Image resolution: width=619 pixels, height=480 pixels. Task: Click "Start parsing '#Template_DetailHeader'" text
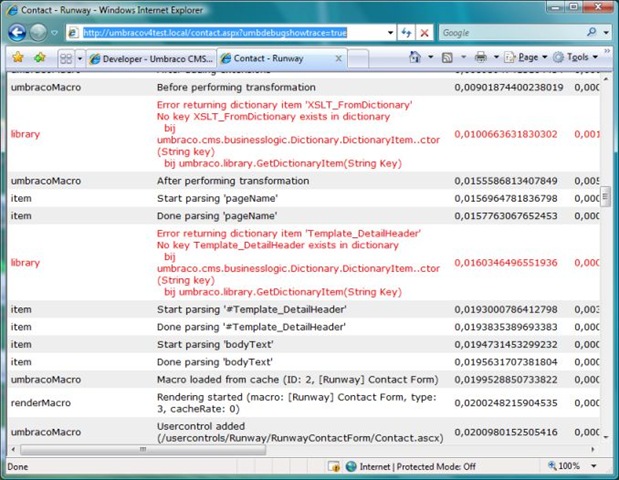[251, 309]
